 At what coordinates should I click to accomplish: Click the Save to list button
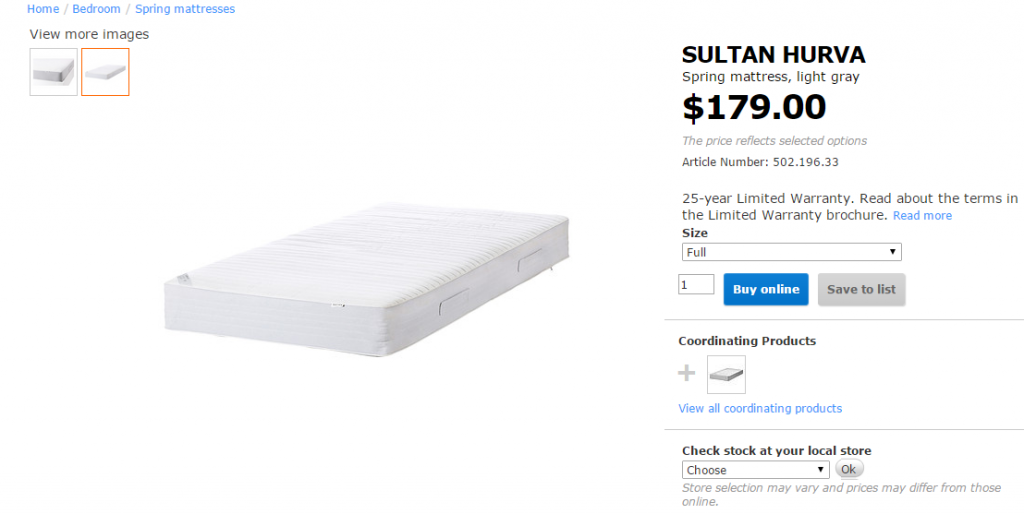pyautogui.click(x=861, y=289)
